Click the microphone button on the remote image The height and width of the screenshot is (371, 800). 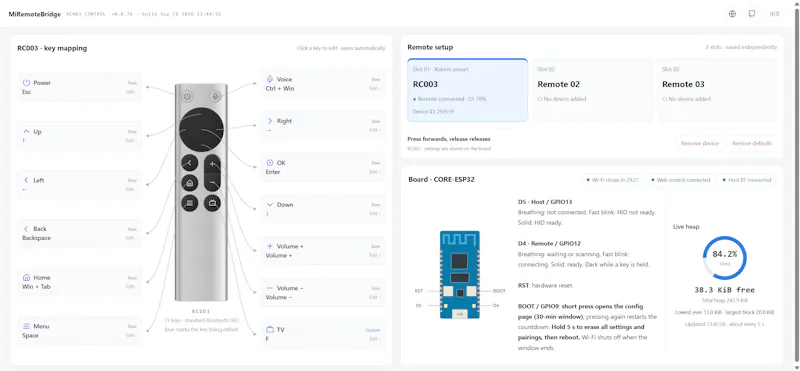tap(215, 96)
